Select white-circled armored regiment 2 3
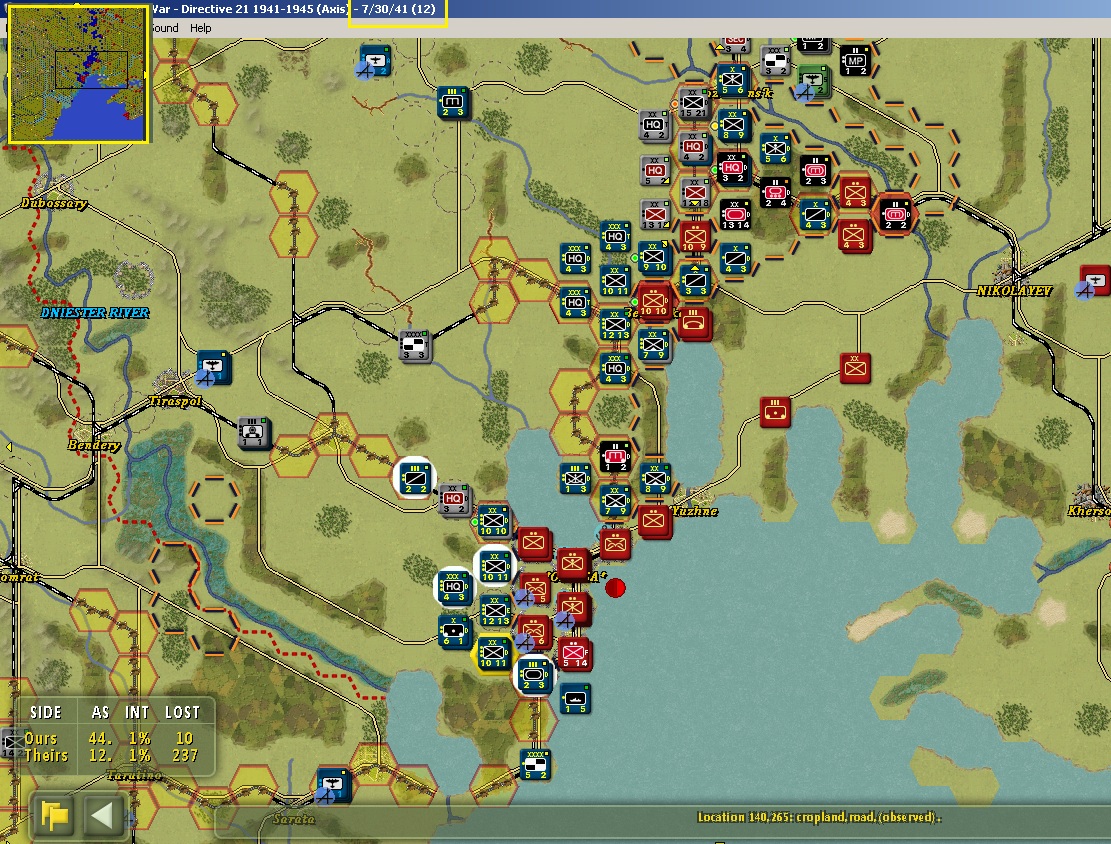 pyautogui.click(x=534, y=676)
